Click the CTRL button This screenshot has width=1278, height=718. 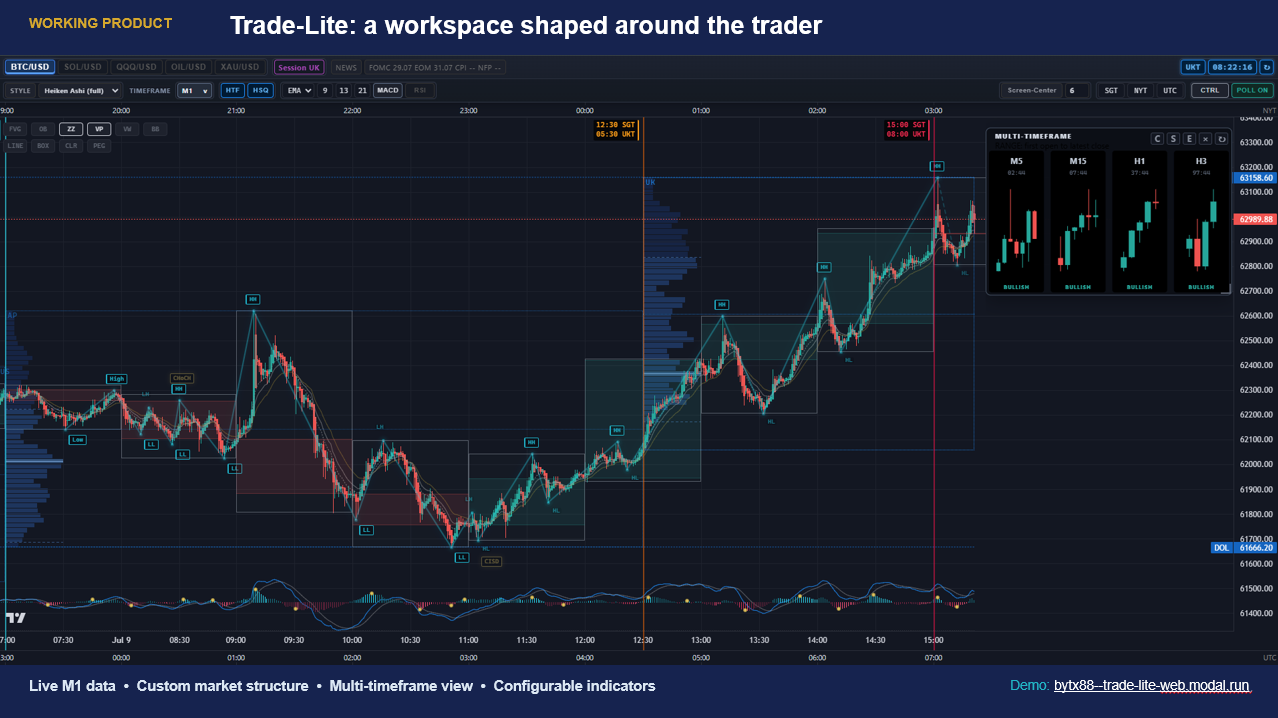pyautogui.click(x=1210, y=90)
